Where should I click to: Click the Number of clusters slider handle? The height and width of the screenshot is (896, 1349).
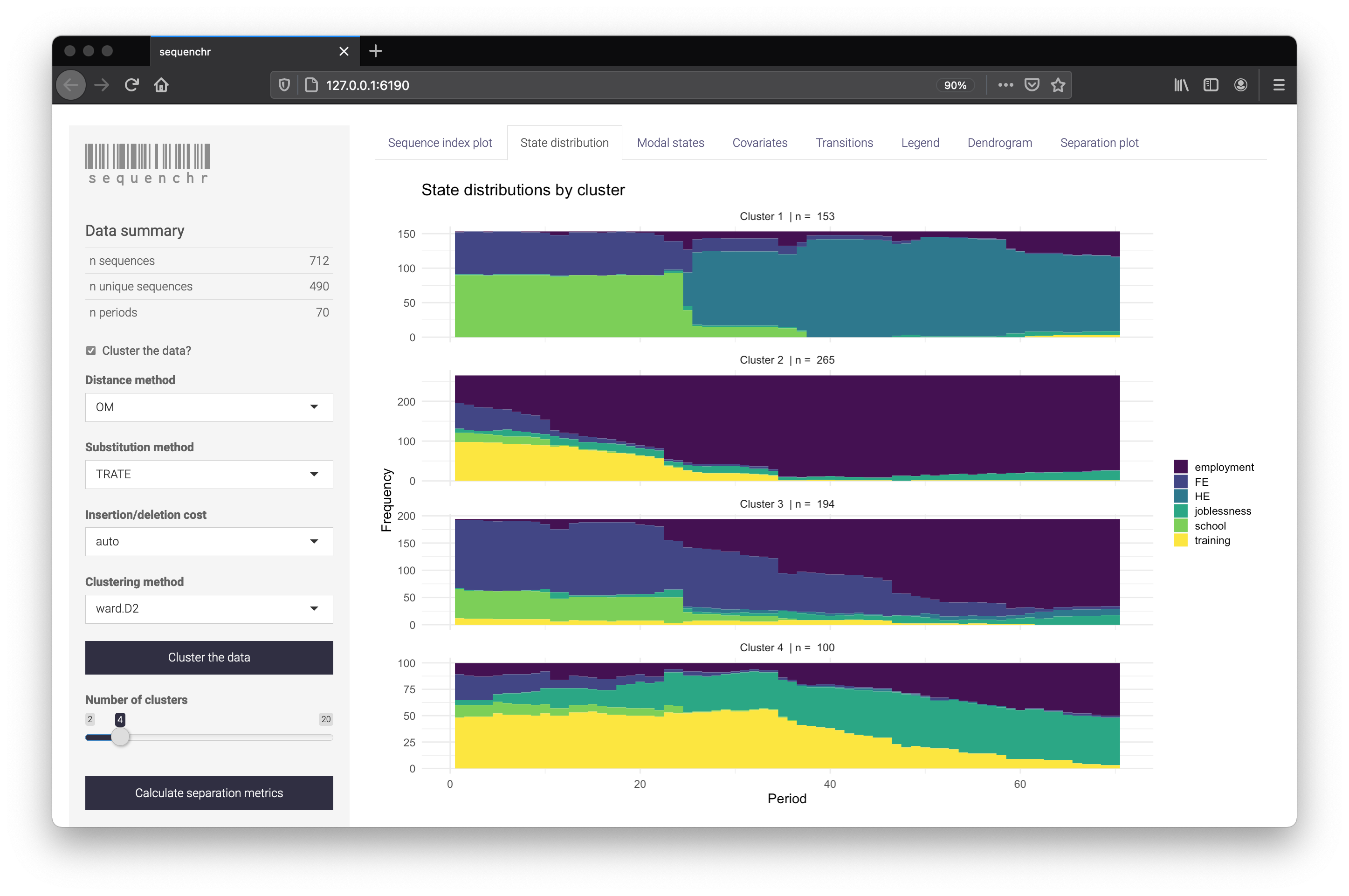[x=120, y=737]
